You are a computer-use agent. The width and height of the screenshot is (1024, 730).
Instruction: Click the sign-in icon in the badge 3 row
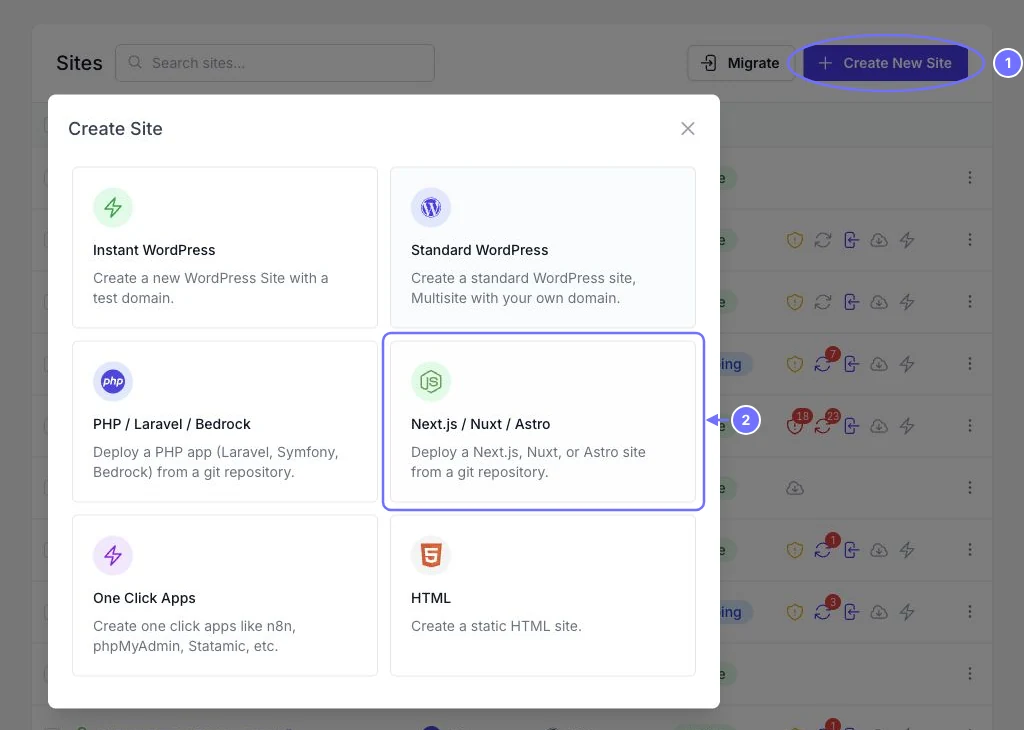851,612
